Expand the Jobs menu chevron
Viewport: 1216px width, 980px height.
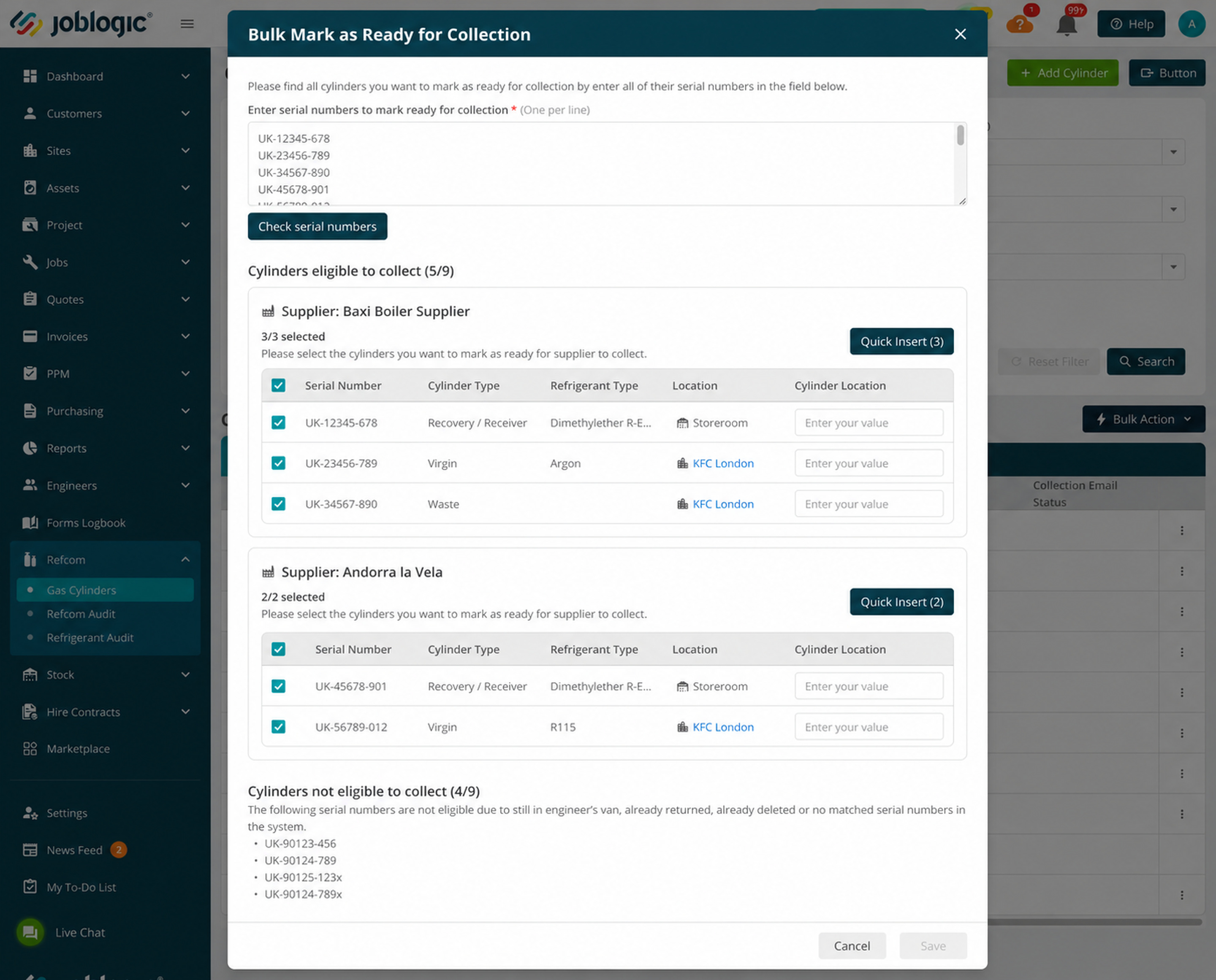pyautogui.click(x=185, y=262)
